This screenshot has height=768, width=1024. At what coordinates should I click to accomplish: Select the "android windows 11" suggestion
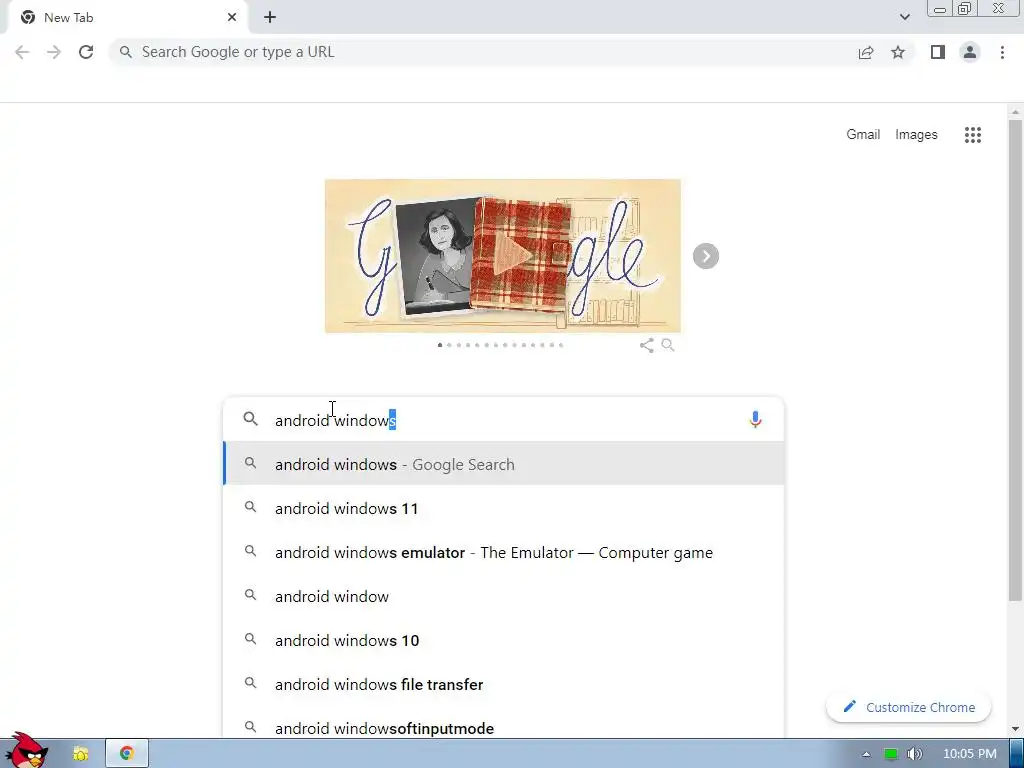tap(503, 508)
